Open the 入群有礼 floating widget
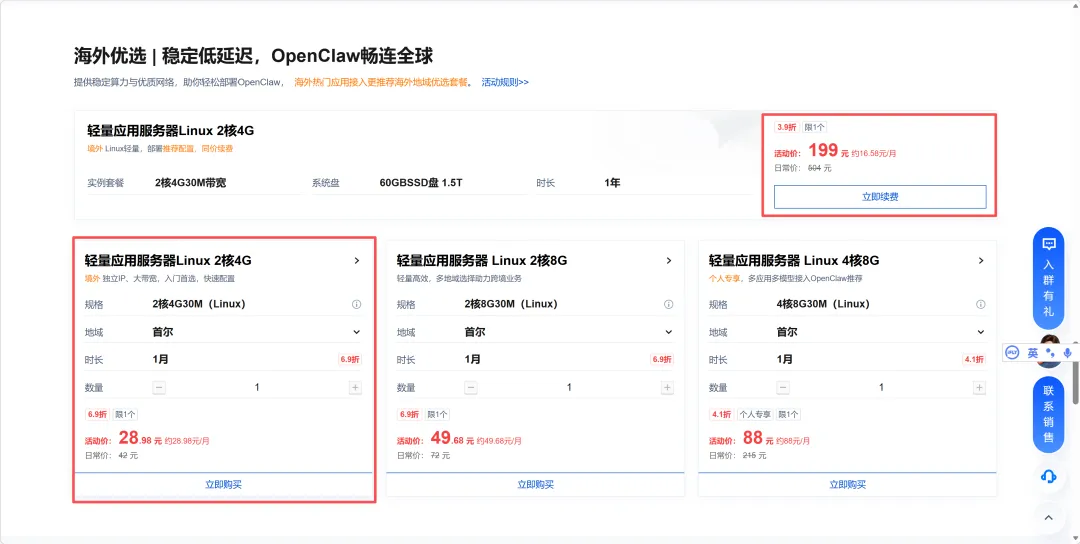1080x544 pixels. pos(1048,278)
